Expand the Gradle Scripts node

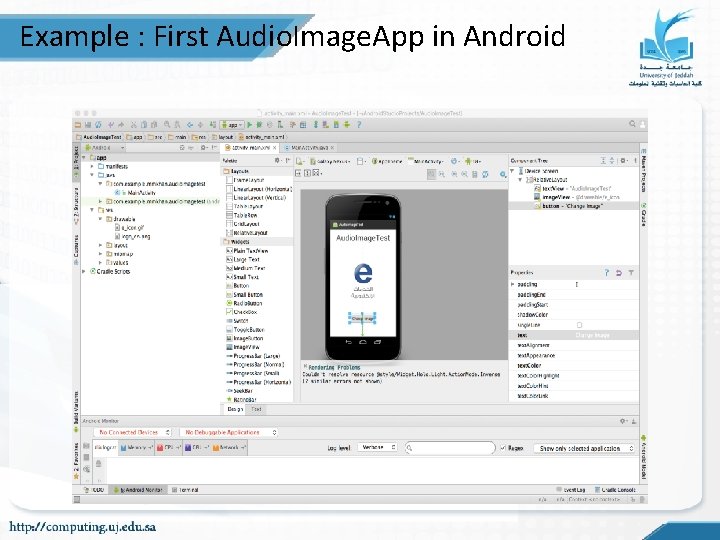[84, 271]
